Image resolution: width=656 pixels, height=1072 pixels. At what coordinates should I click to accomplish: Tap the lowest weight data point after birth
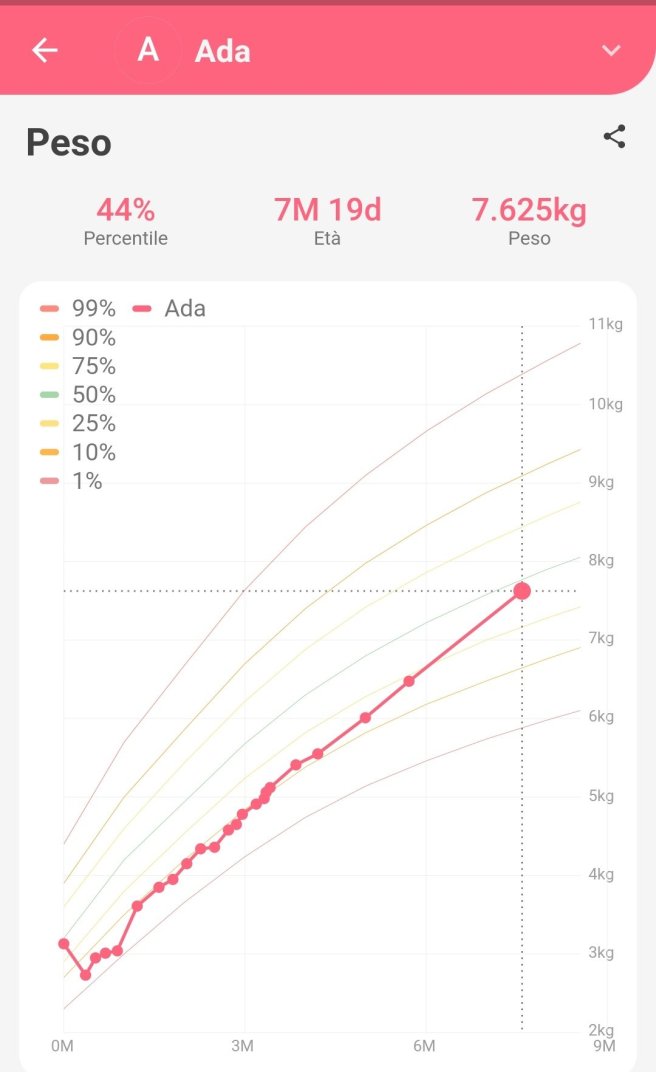pyautogui.click(x=85, y=974)
